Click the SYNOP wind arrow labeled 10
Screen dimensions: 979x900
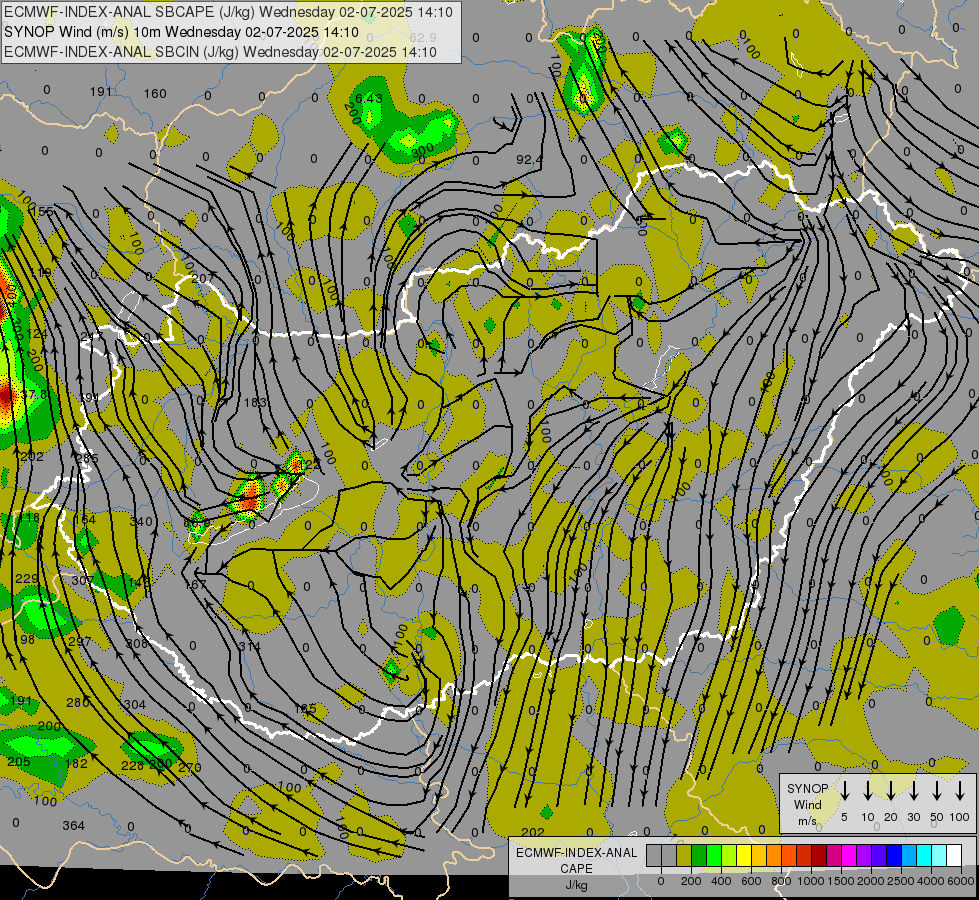click(x=868, y=790)
